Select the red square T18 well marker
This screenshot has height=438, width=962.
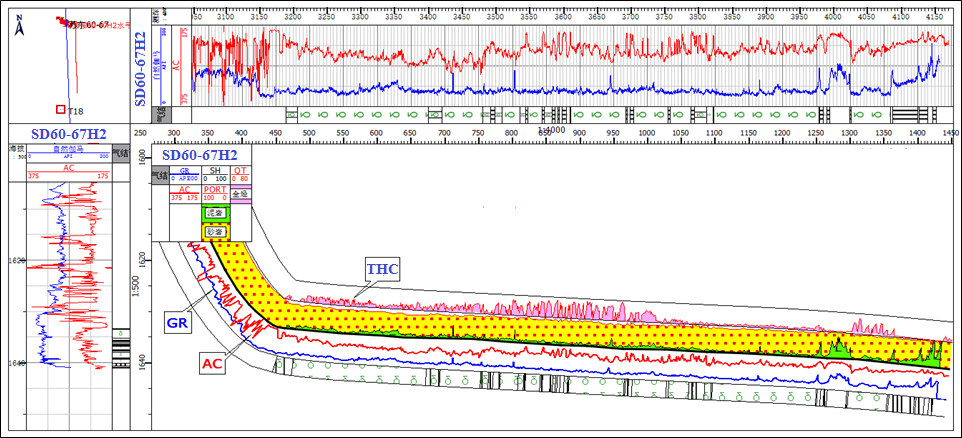[x=60, y=109]
